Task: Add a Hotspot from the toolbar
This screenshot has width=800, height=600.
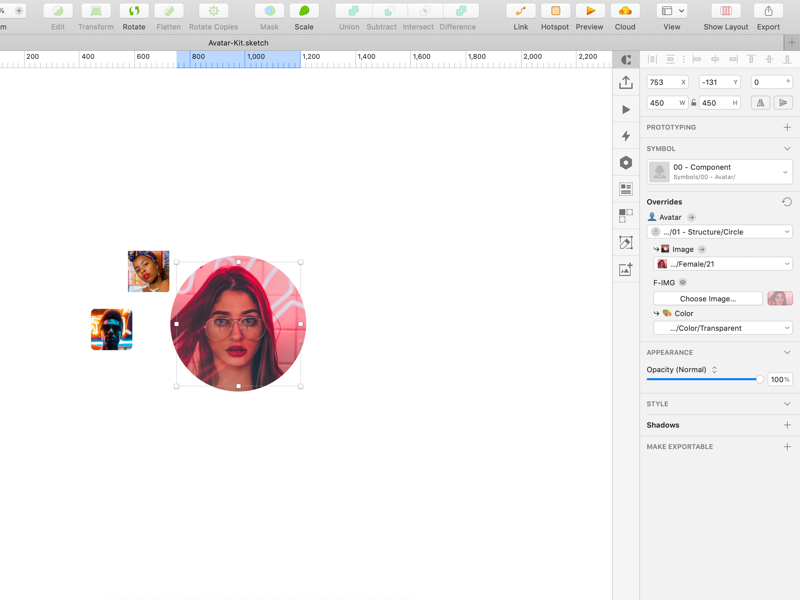Action: pyautogui.click(x=555, y=11)
